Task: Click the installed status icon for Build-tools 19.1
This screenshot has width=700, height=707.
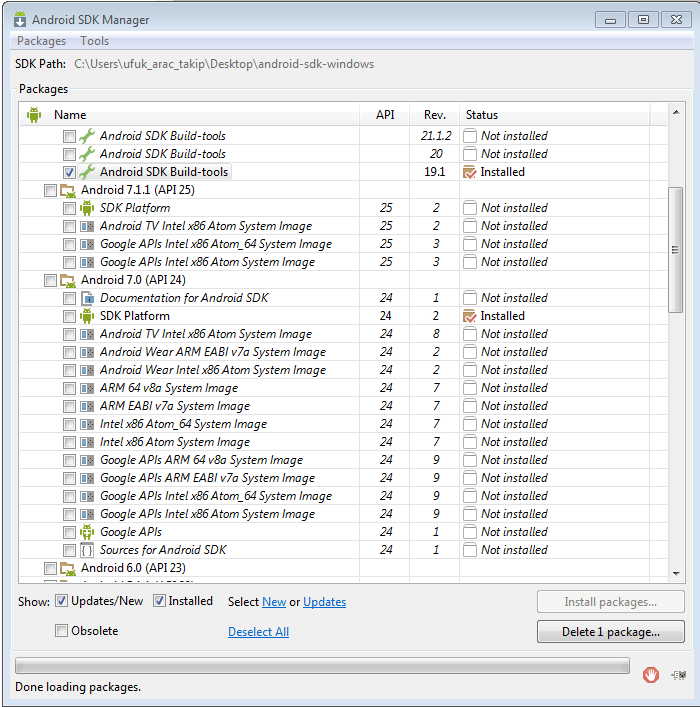Action: (x=470, y=172)
